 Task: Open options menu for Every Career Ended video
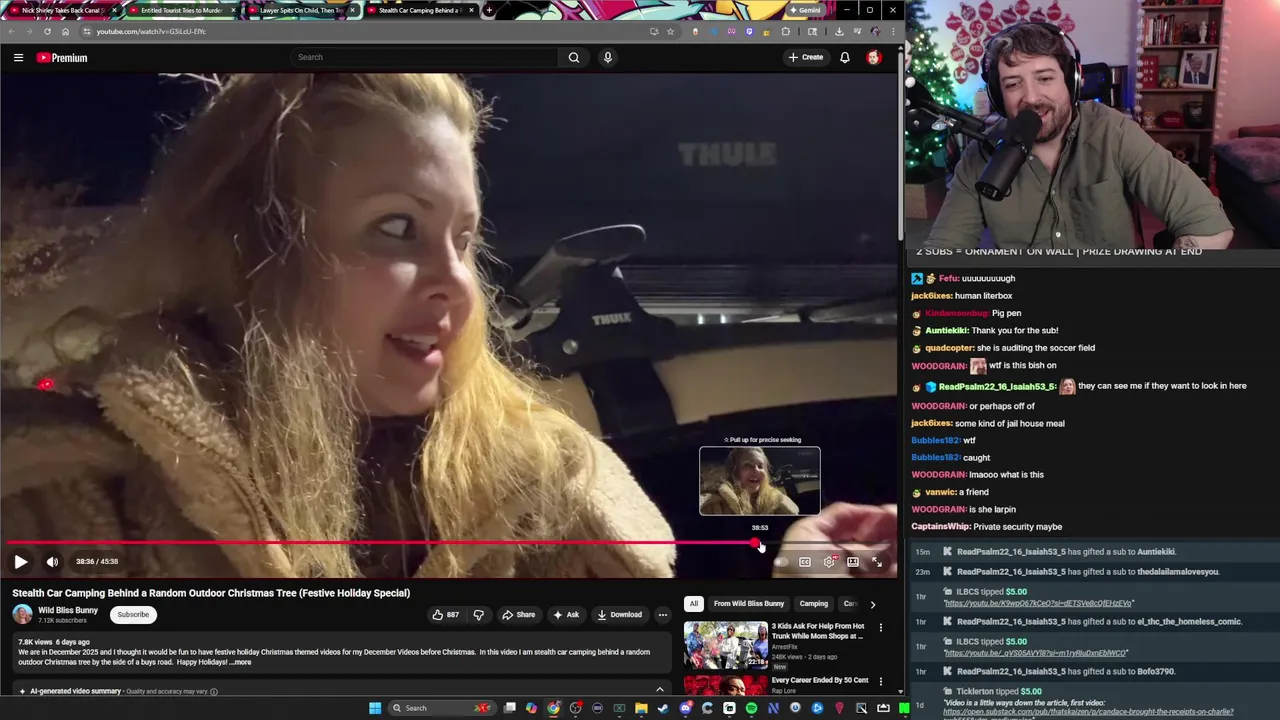(x=881, y=682)
